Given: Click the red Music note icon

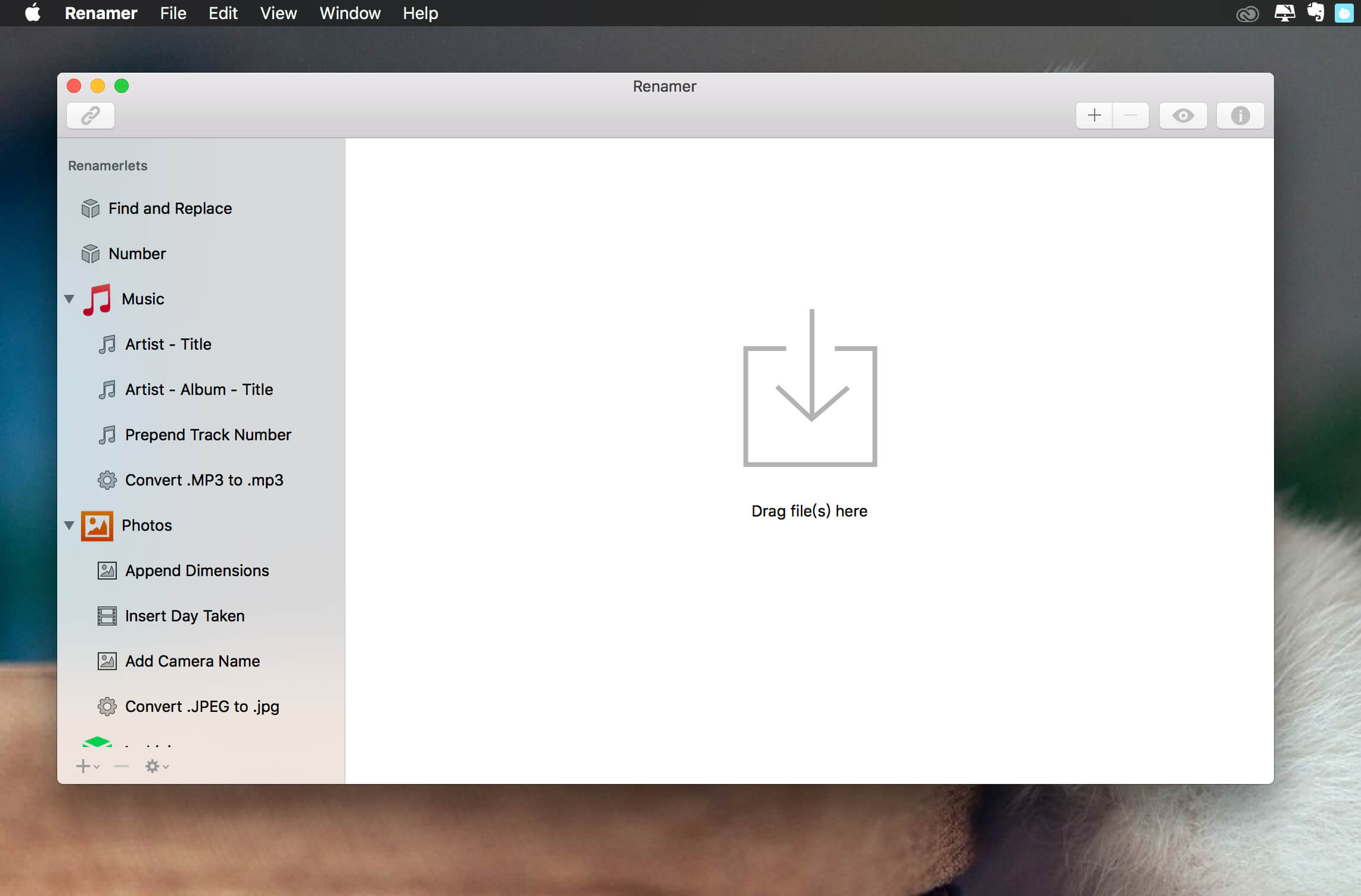Looking at the screenshot, I should coord(97,299).
